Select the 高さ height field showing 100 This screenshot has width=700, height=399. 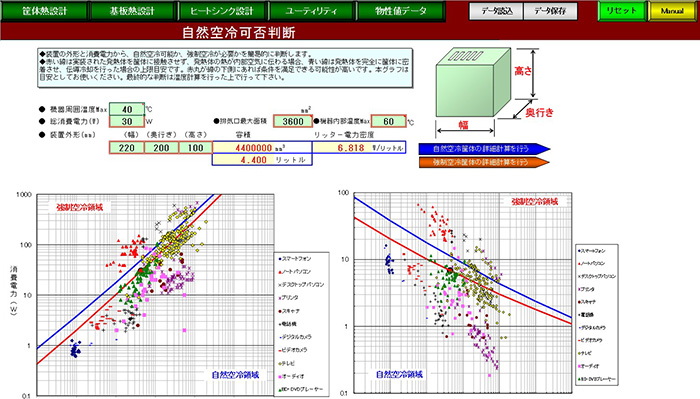[196, 148]
